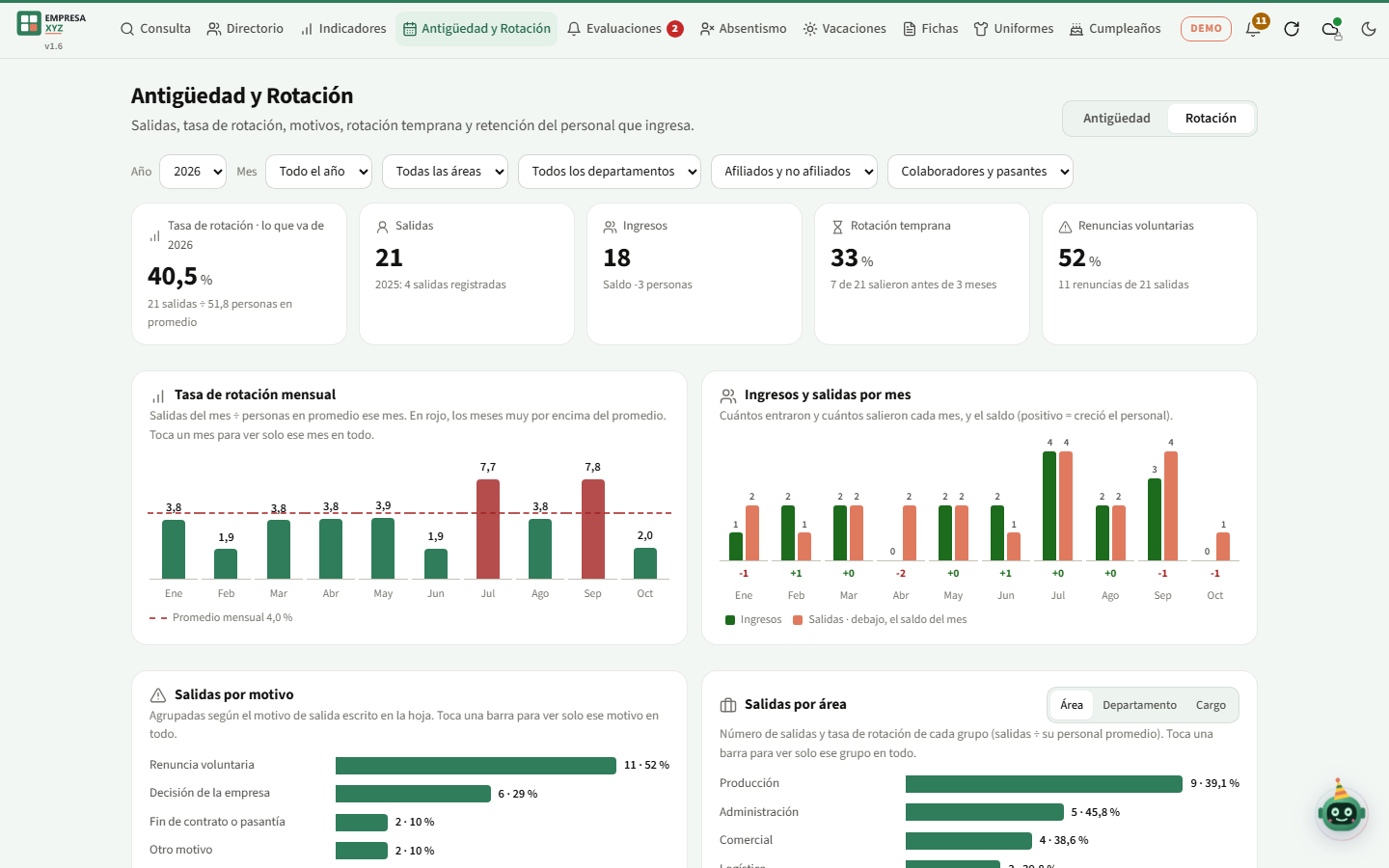Switch to the Antigüedad view
1389x868 pixels.
coord(1116,119)
